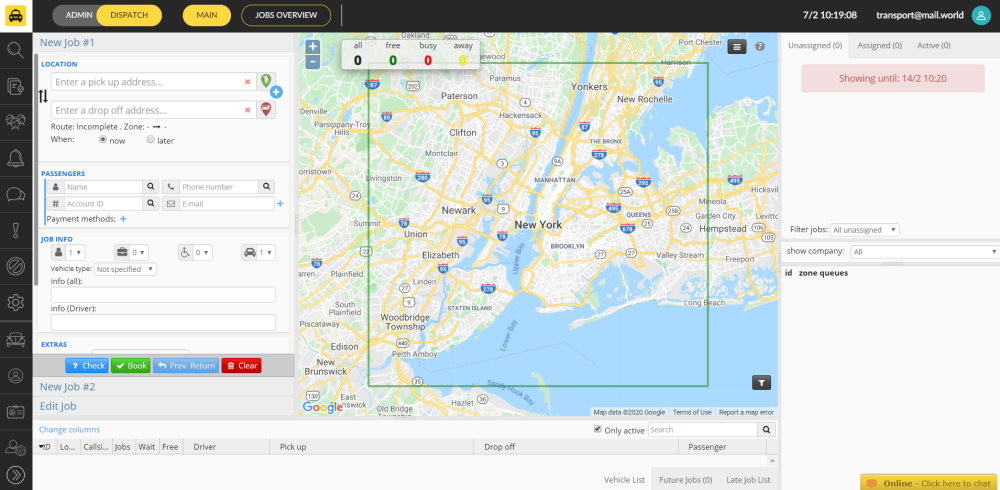
Task: Open the chat bubbles sidebar icon
Action: [x=15, y=195]
